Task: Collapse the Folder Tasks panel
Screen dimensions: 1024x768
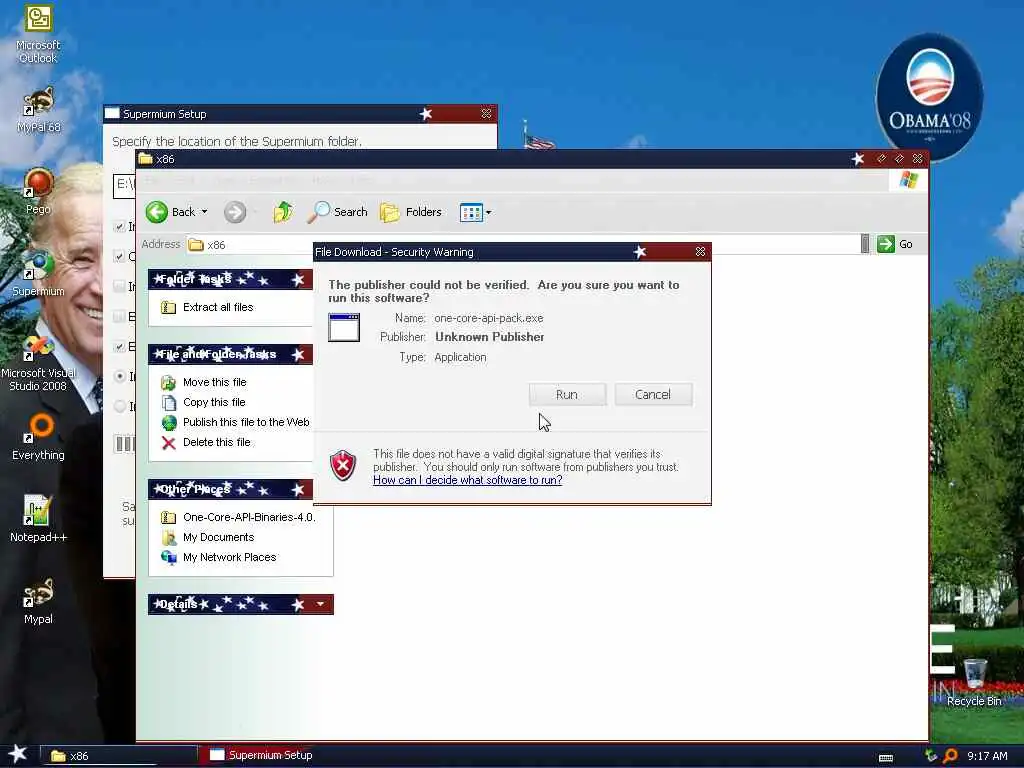Action: (x=298, y=280)
